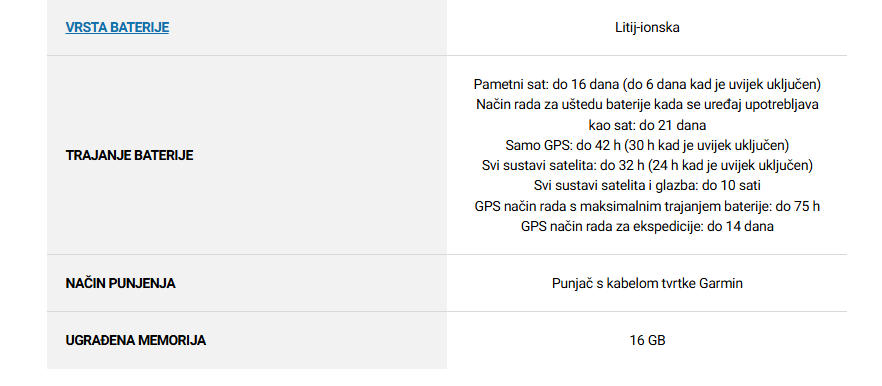The height and width of the screenshot is (386, 882).
Task: Click '(do 6 dana kad je uvijek uključen)' text
Action: click(722, 84)
